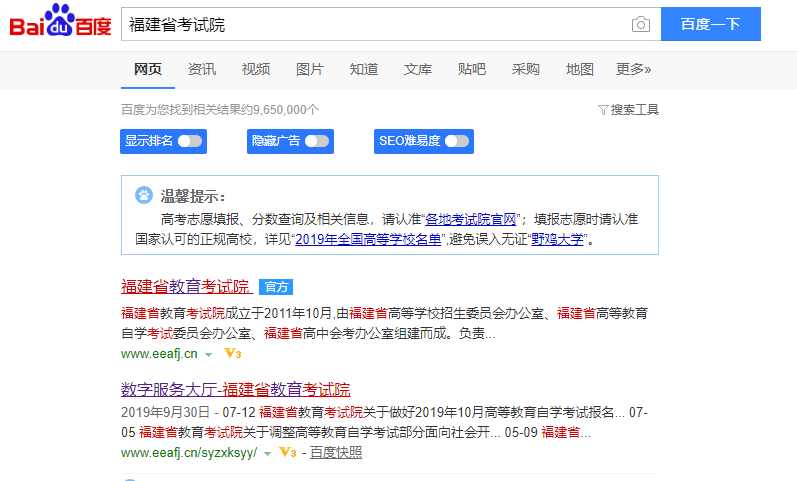Click V3 icon beside eeafj.cn/syzxksyy/
Viewport: 797px width, 481px height.
point(288,453)
